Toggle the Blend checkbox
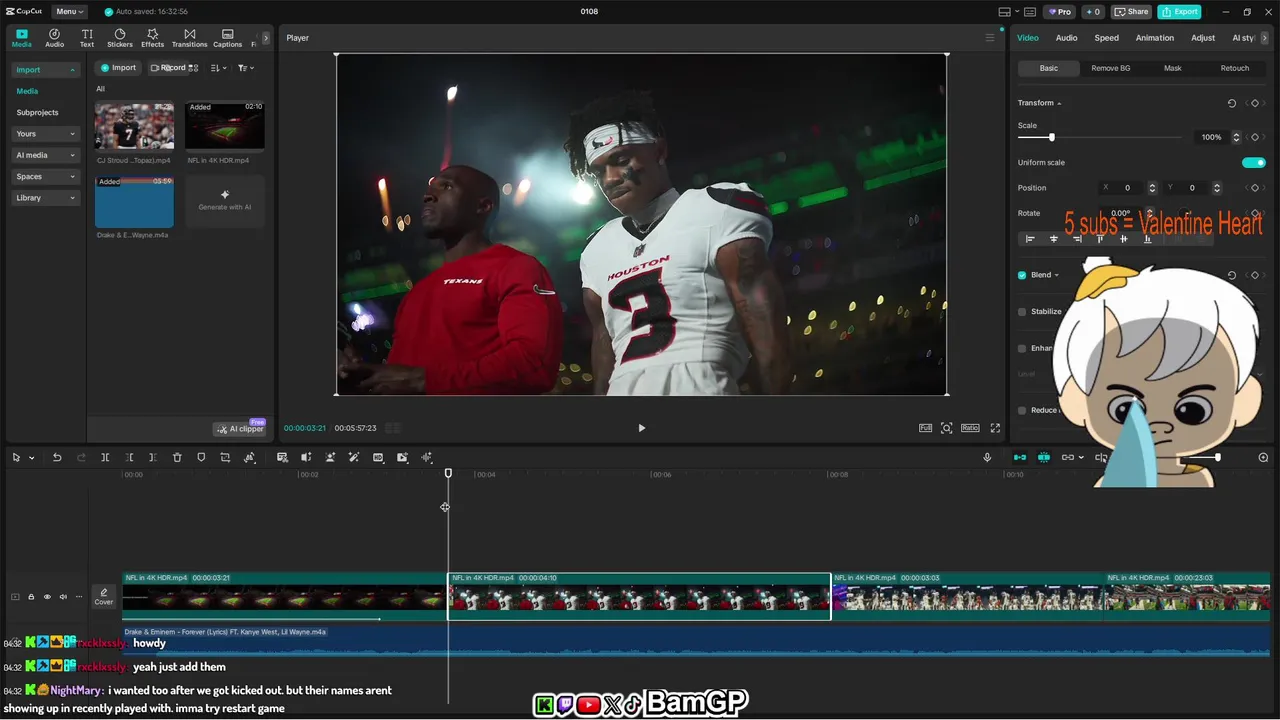The height and width of the screenshot is (720, 1280). 1022,275
